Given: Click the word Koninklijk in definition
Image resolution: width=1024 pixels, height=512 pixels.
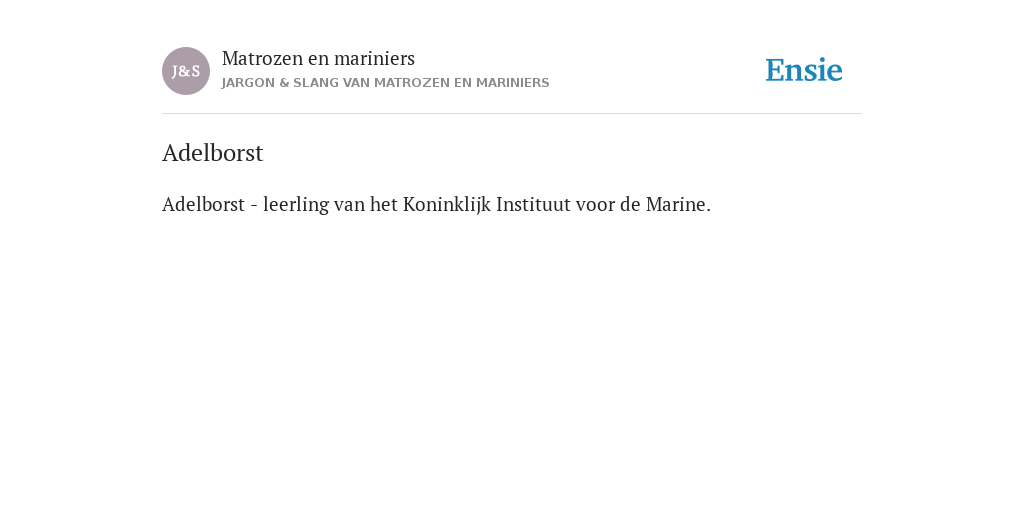Looking at the screenshot, I should tap(447, 204).
